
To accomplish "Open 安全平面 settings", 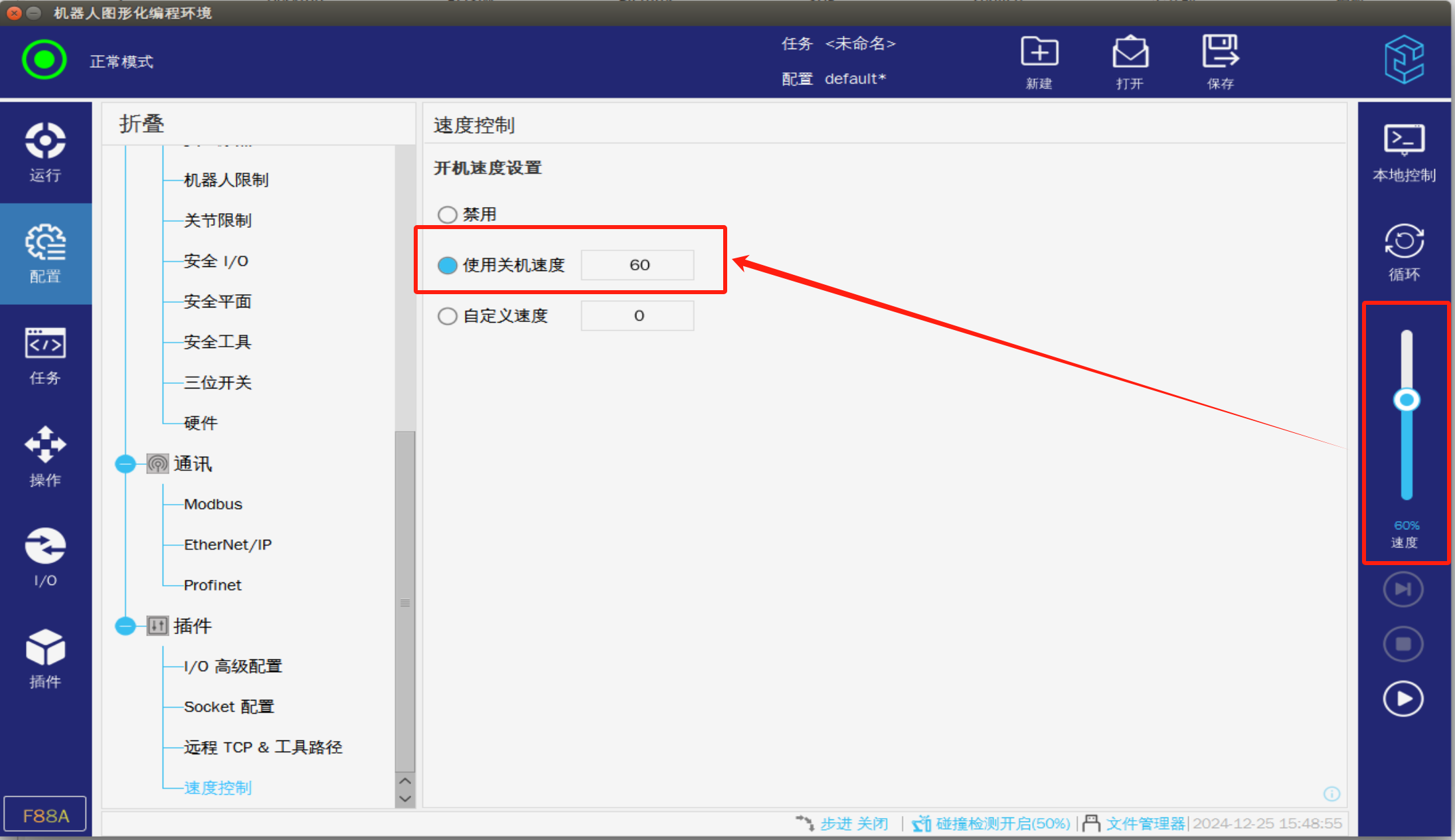I will pyautogui.click(x=218, y=301).
